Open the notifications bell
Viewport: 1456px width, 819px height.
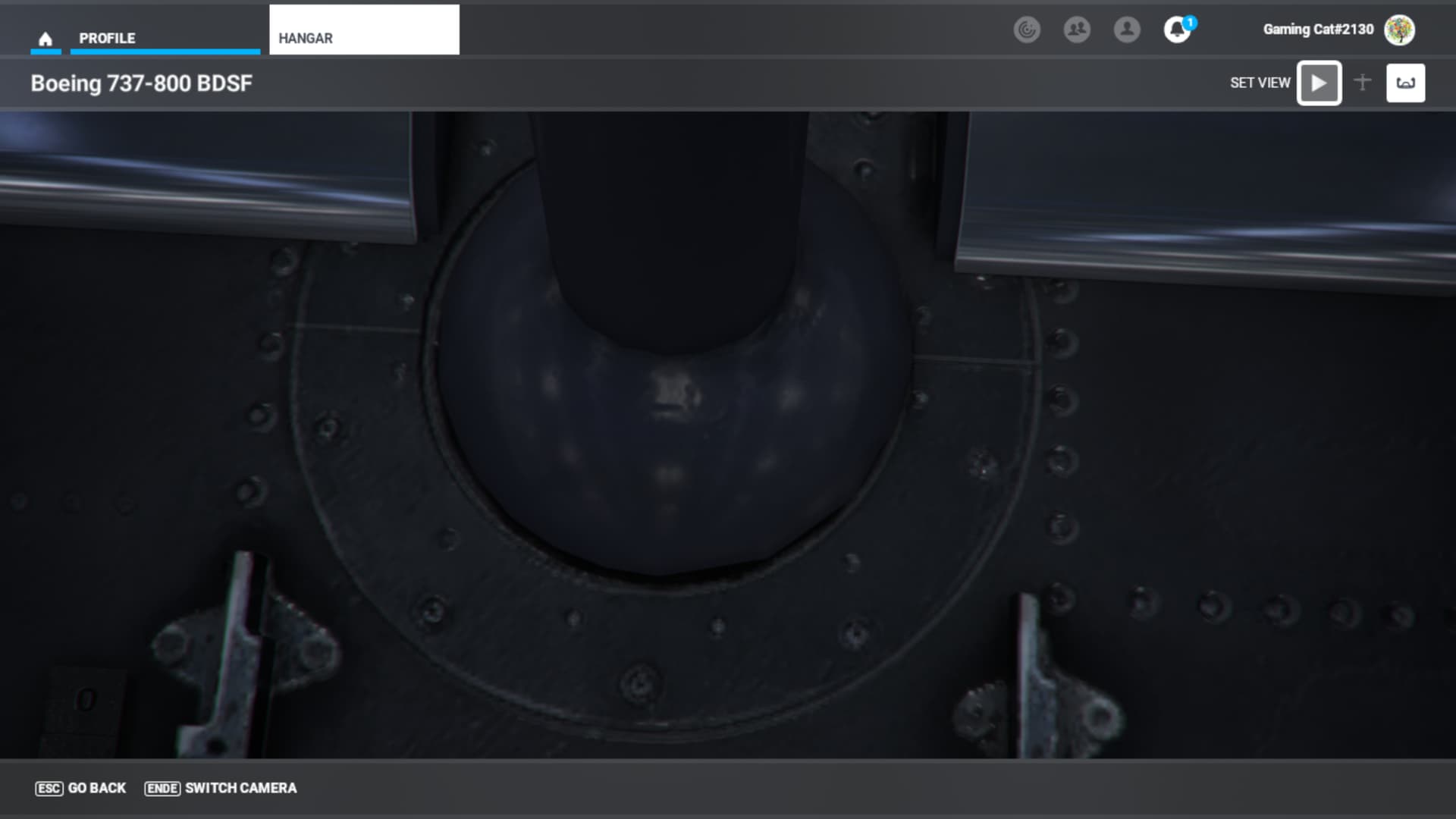click(x=1175, y=30)
